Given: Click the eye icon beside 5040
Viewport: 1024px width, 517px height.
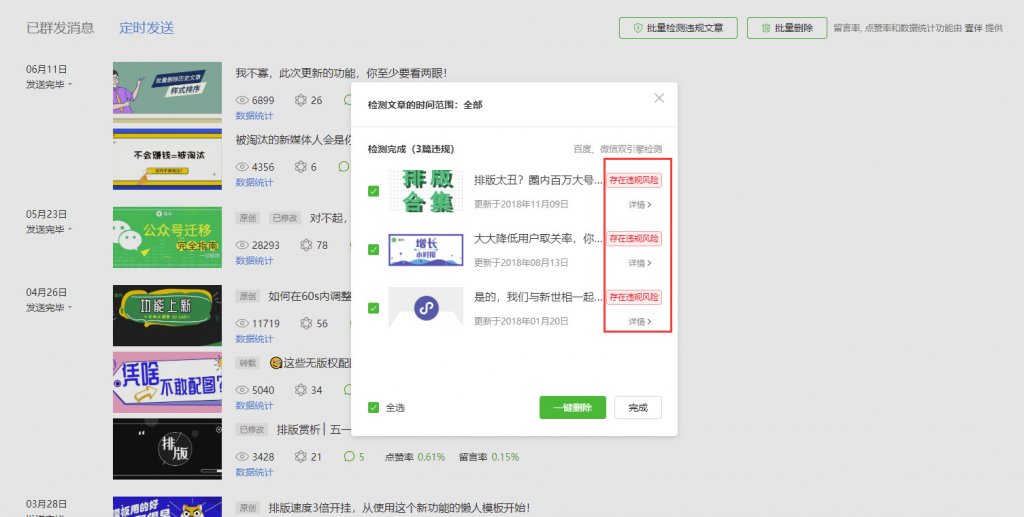Looking at the screenshot, I should click(242, 390).
